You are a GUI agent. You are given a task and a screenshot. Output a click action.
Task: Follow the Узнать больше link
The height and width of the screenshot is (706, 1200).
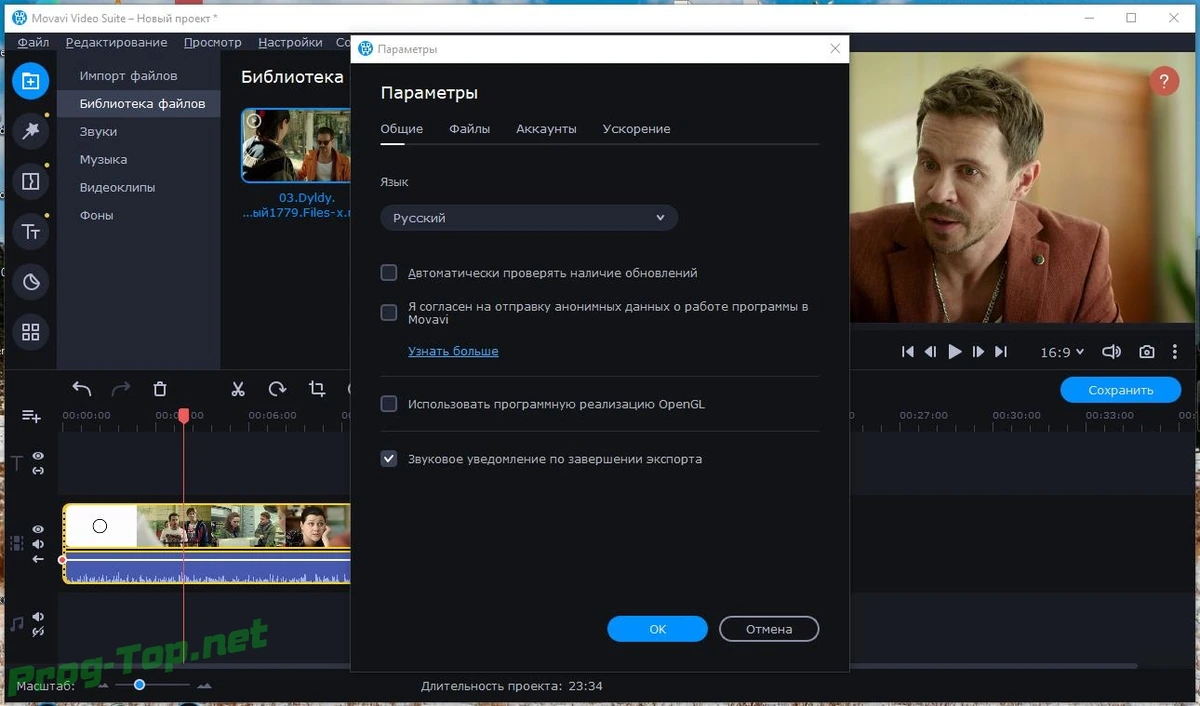click(x=453, y=351)
